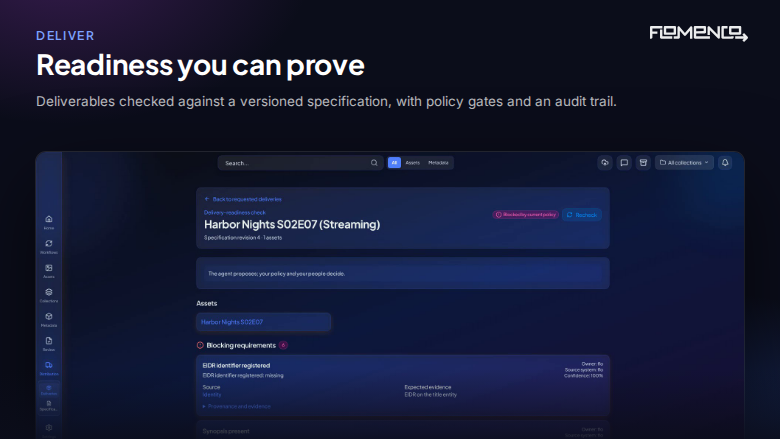780x439 pixels.
Task: Open Review in the sidebar
Action: [x=49, y=344]
